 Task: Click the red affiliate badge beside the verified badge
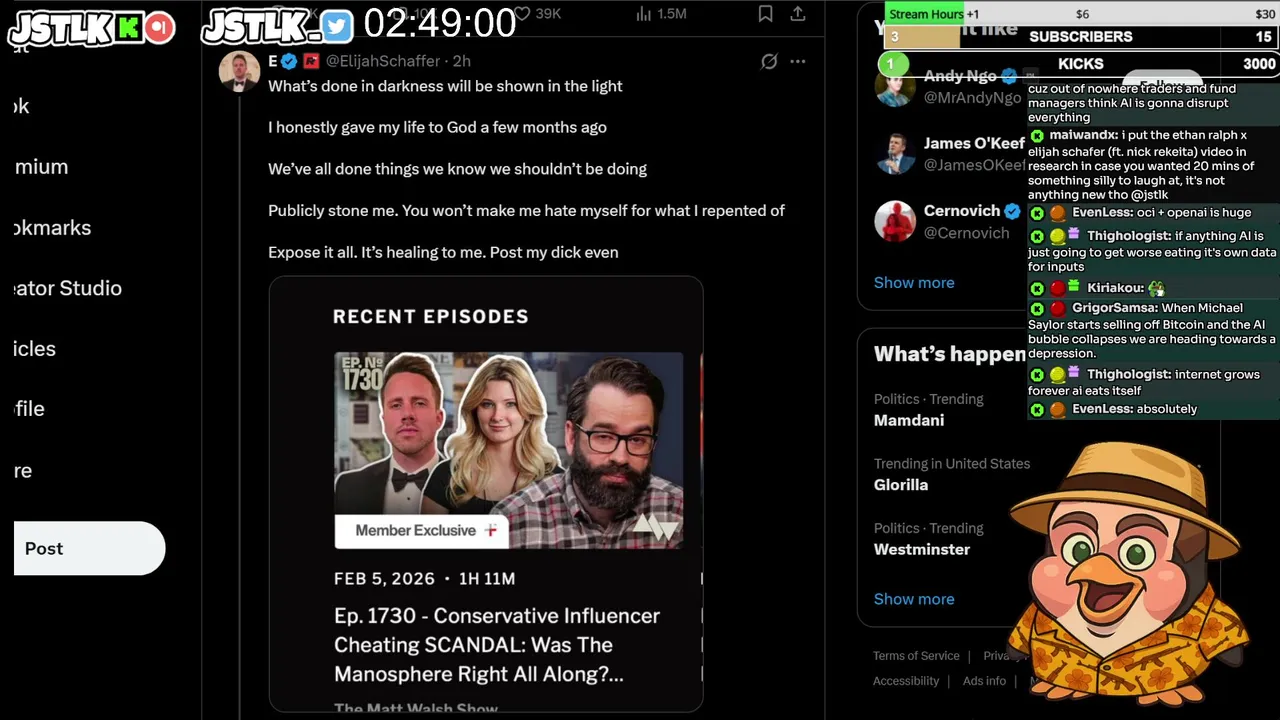311,61
